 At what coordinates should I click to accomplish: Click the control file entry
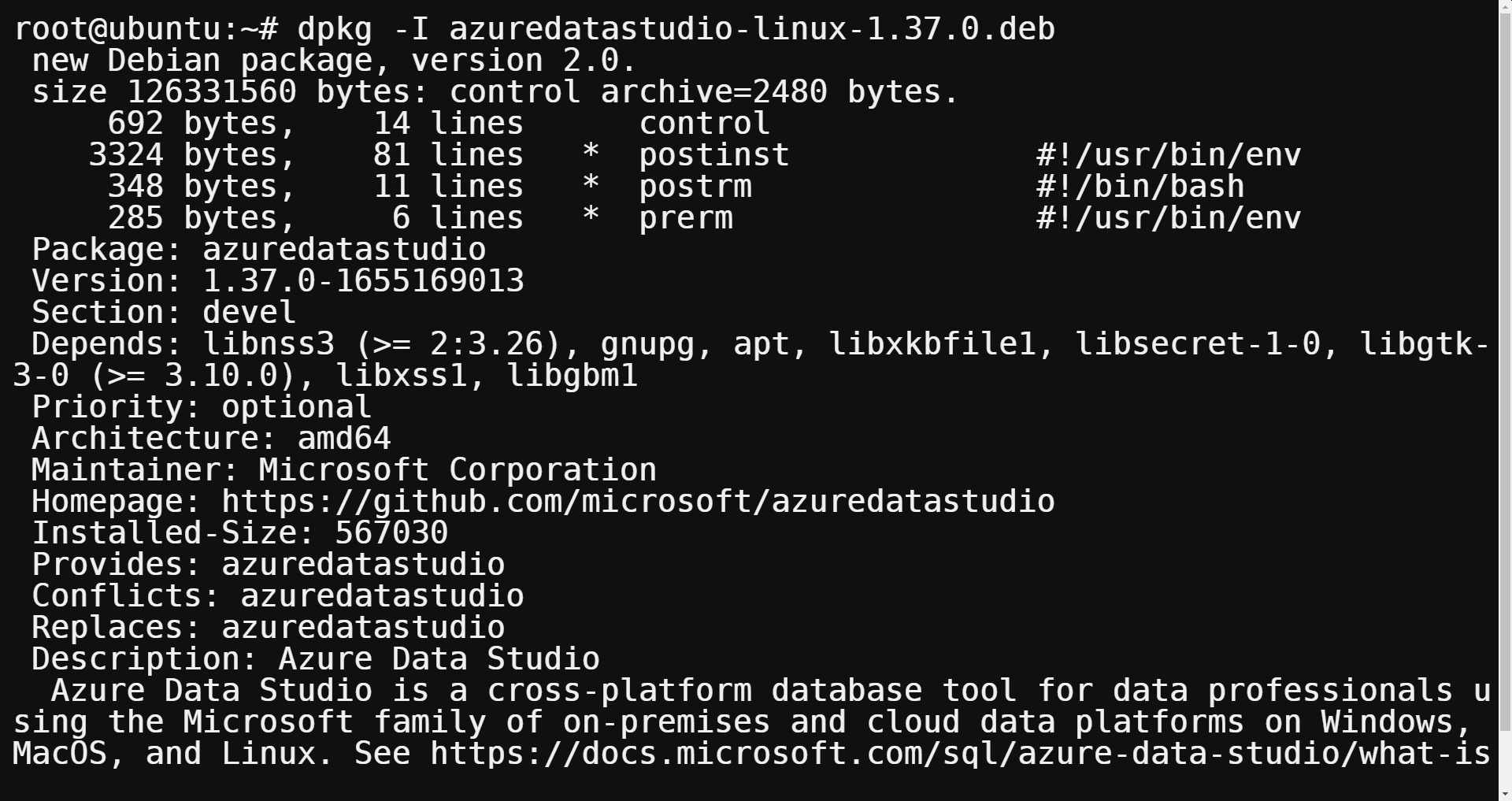(x=704, y=124)
